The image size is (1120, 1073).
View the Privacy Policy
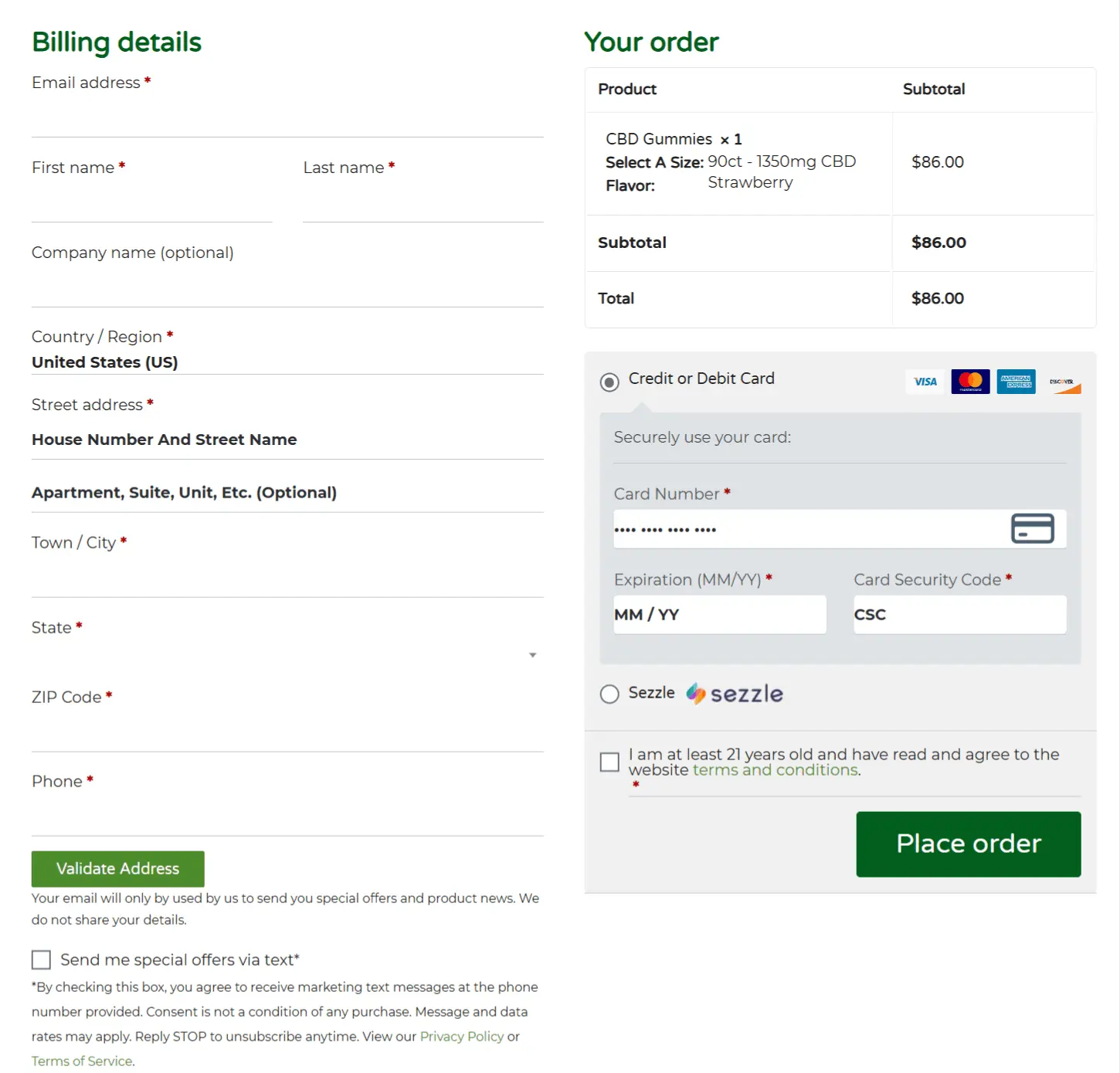(462, 1036)
